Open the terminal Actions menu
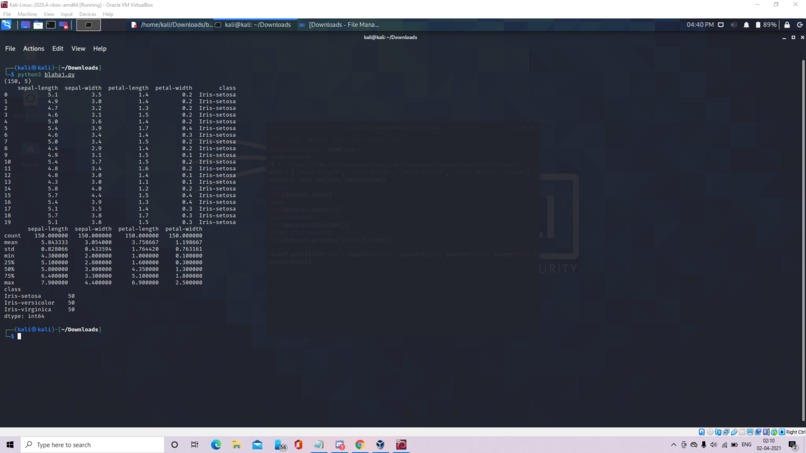This screenshot has width=806, height=453. click(x=33, y=48)
